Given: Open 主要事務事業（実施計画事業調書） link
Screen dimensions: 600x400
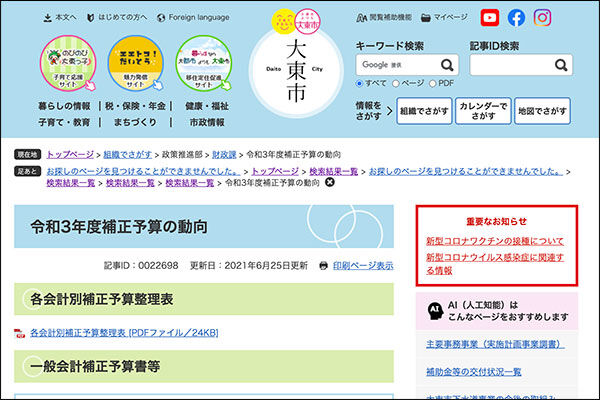Looking at the screenshot, I should point(495,344).
